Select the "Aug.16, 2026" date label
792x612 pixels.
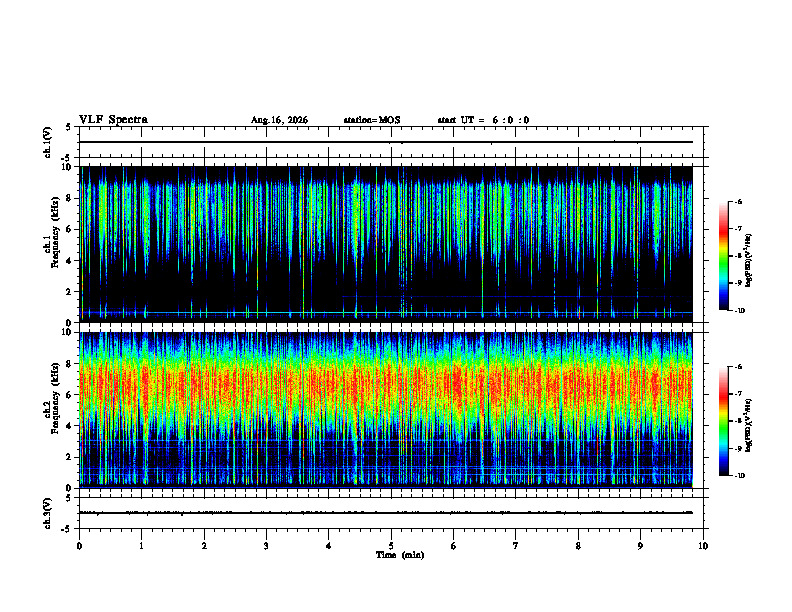[279, 120]
